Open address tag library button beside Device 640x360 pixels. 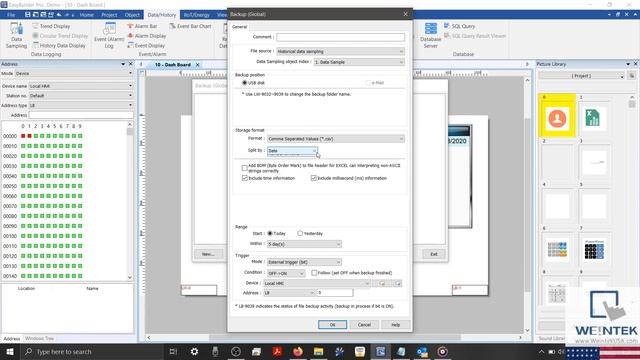(382, 283)
